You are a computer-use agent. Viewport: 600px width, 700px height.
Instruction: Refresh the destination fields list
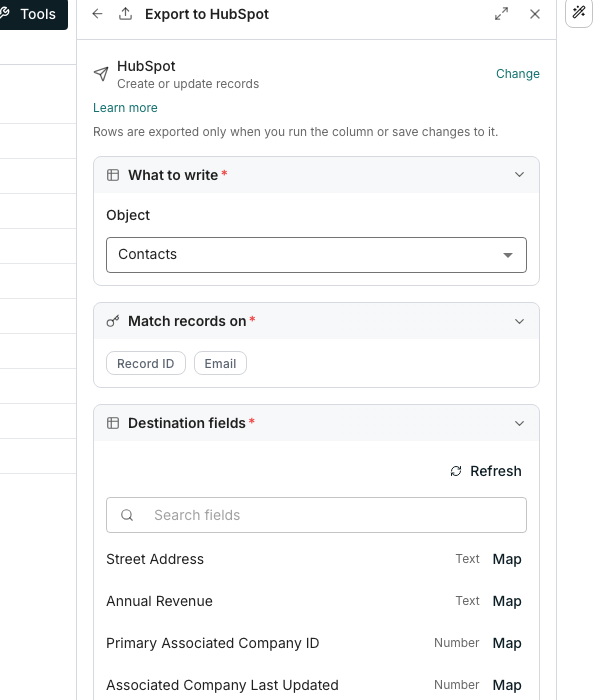point(486,471)
